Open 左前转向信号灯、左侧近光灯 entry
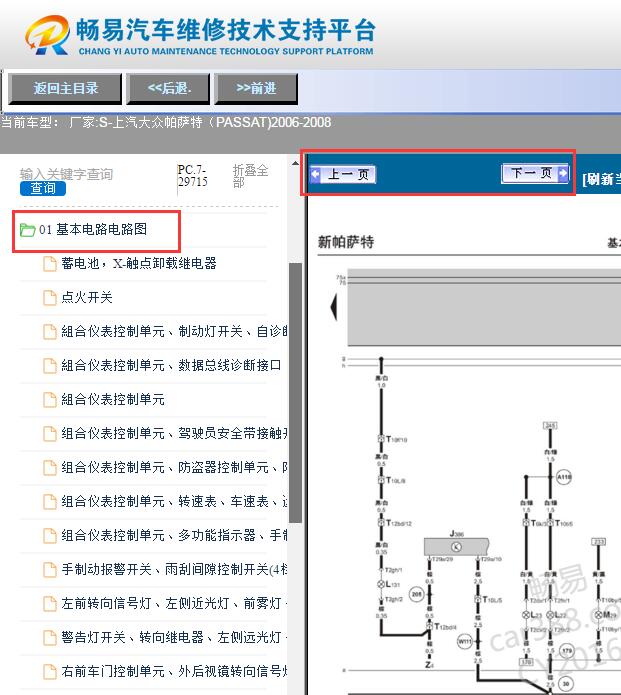621x695 pixels. (x=174, y=603)
